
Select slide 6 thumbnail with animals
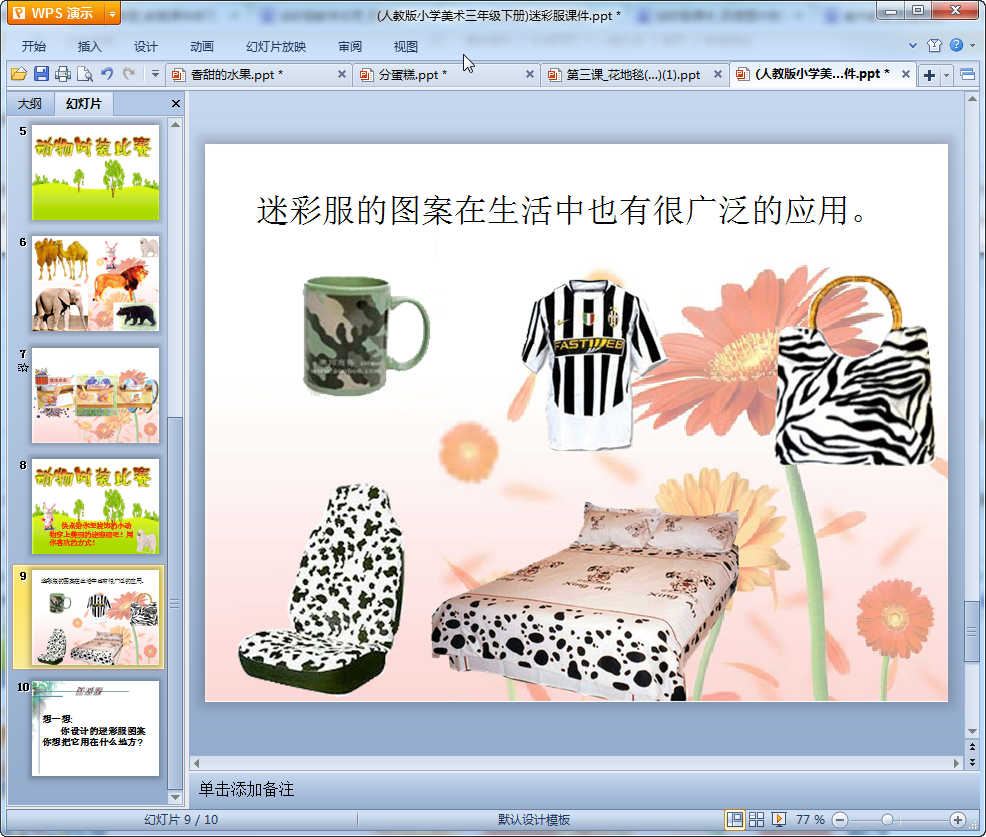tap(95, 284)
